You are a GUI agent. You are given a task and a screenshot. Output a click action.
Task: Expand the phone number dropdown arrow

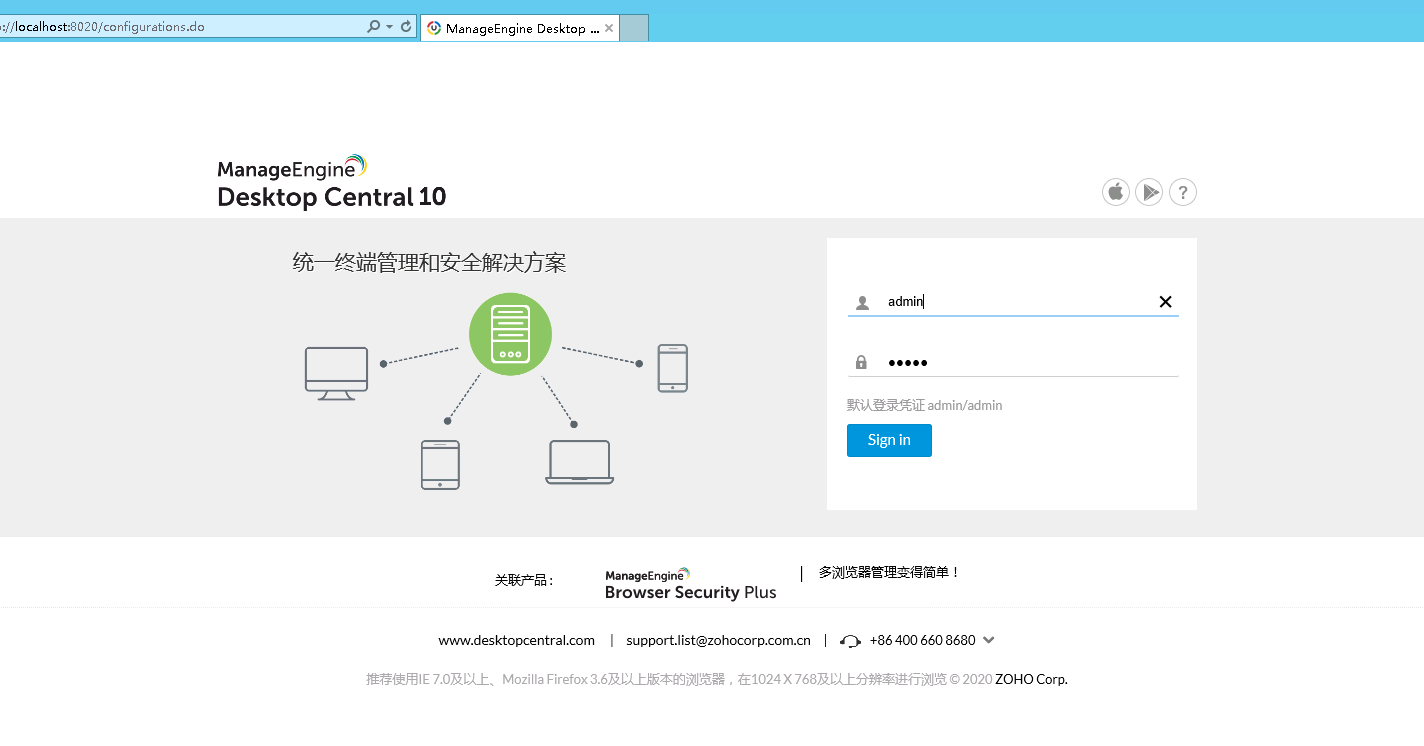tap(989, 640)
